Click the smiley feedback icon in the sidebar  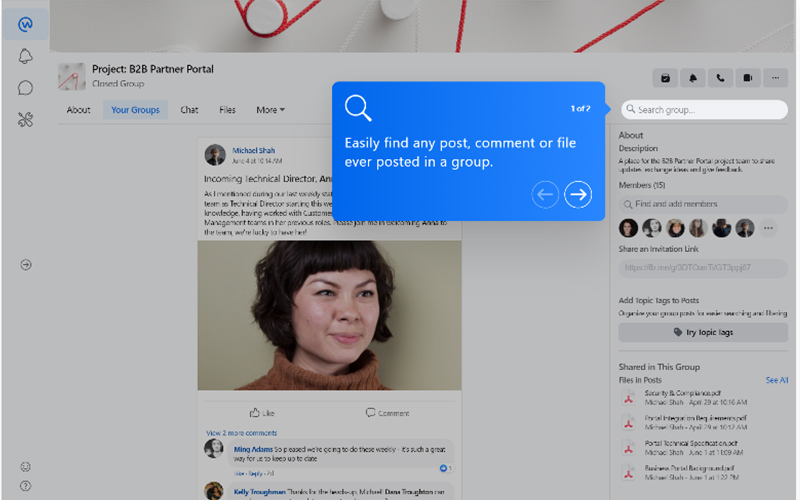pos(26,466)
